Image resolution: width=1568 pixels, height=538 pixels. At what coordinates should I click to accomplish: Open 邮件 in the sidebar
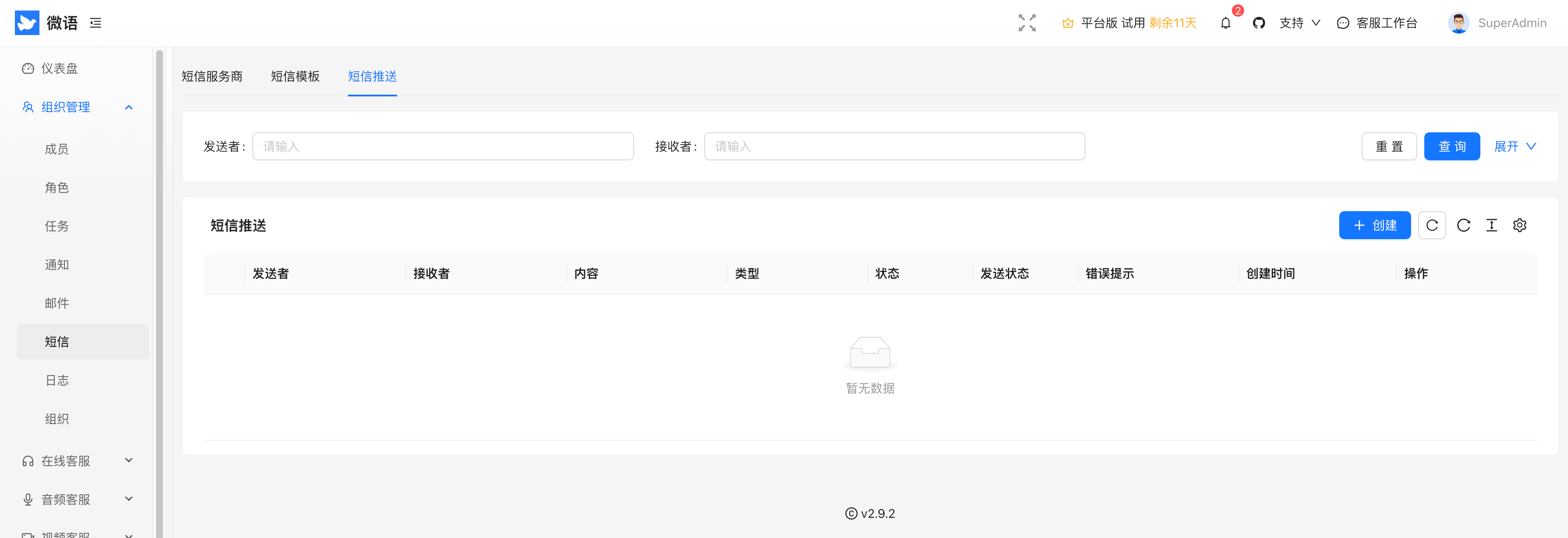(83, 303)
